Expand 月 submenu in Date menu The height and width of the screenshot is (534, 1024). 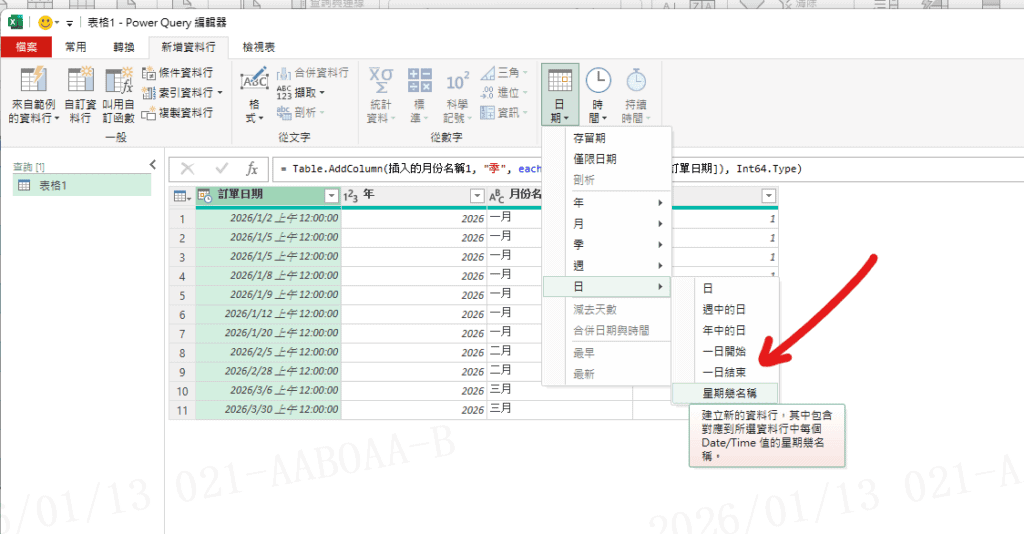pyautogui.click(x=607, y=223)
